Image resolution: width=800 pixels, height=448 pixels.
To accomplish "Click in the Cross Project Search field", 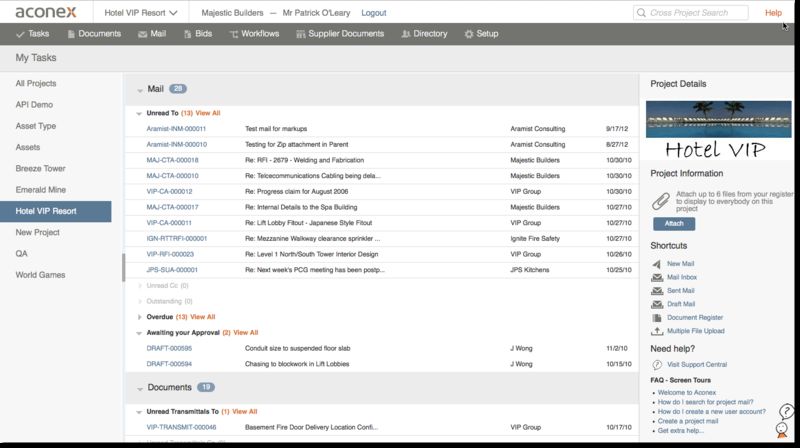I will coord(691,13).
